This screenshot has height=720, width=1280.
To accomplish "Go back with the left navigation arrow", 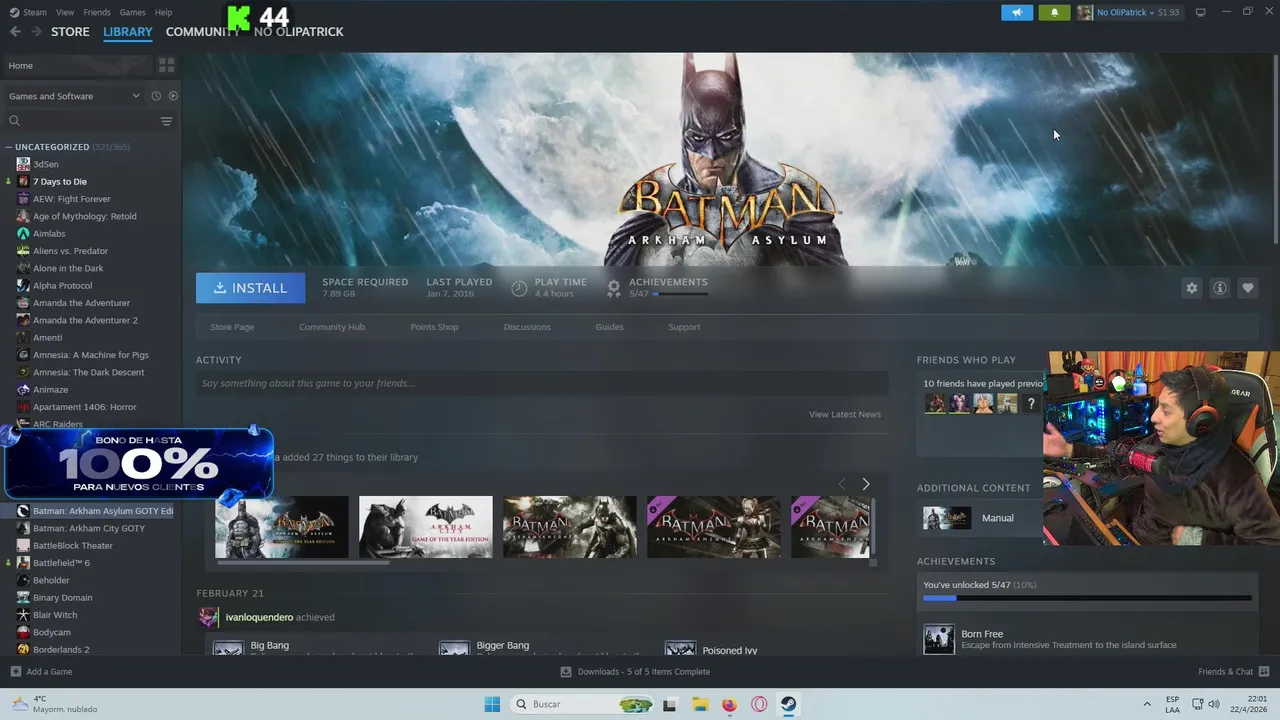I will pyautogui.click(x=15, y=31).
